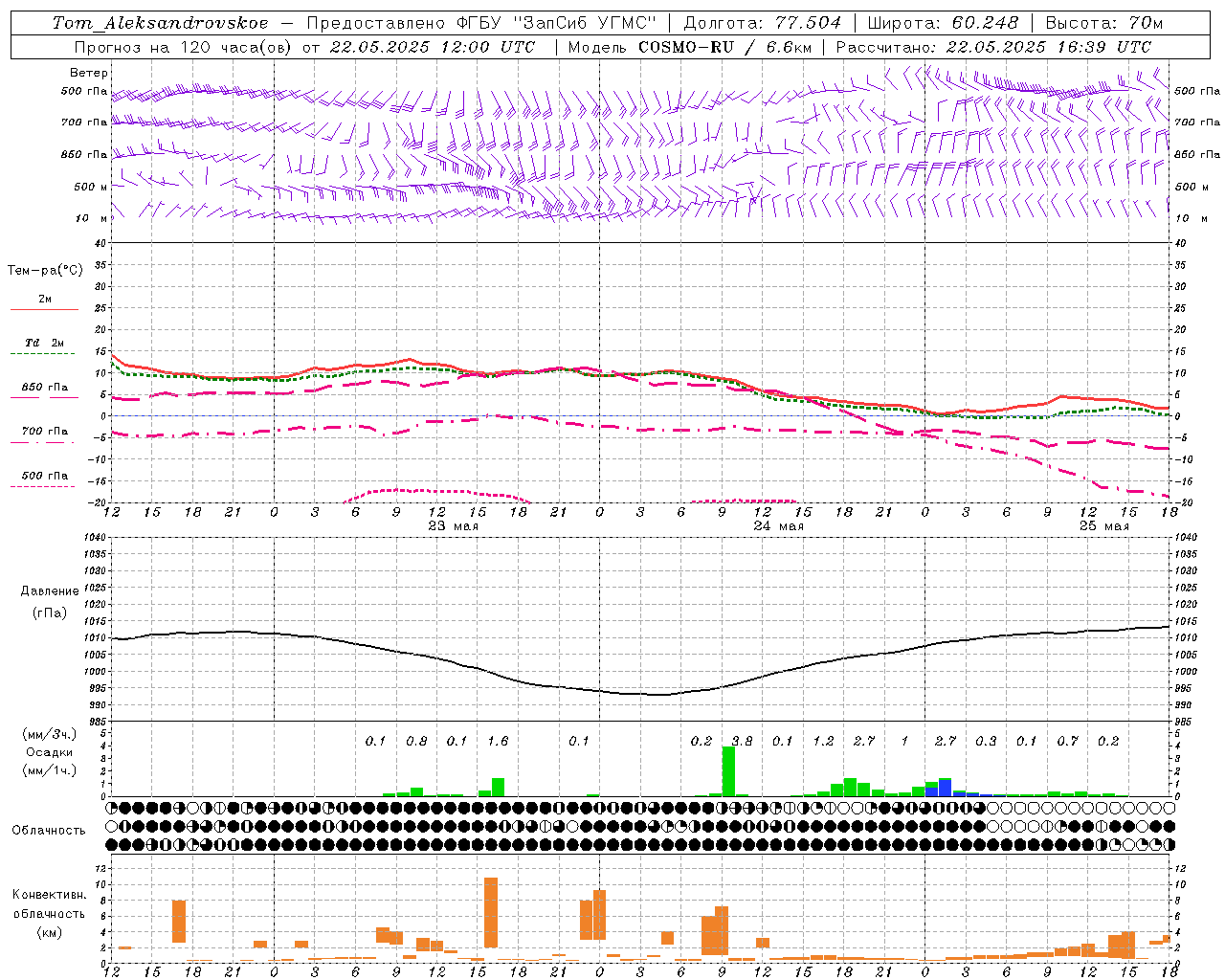Image resolution: width=1225 pixels, height=980 pixels.
Task: Click the 1.2 precipitation total value
Action: click(823, 741)
